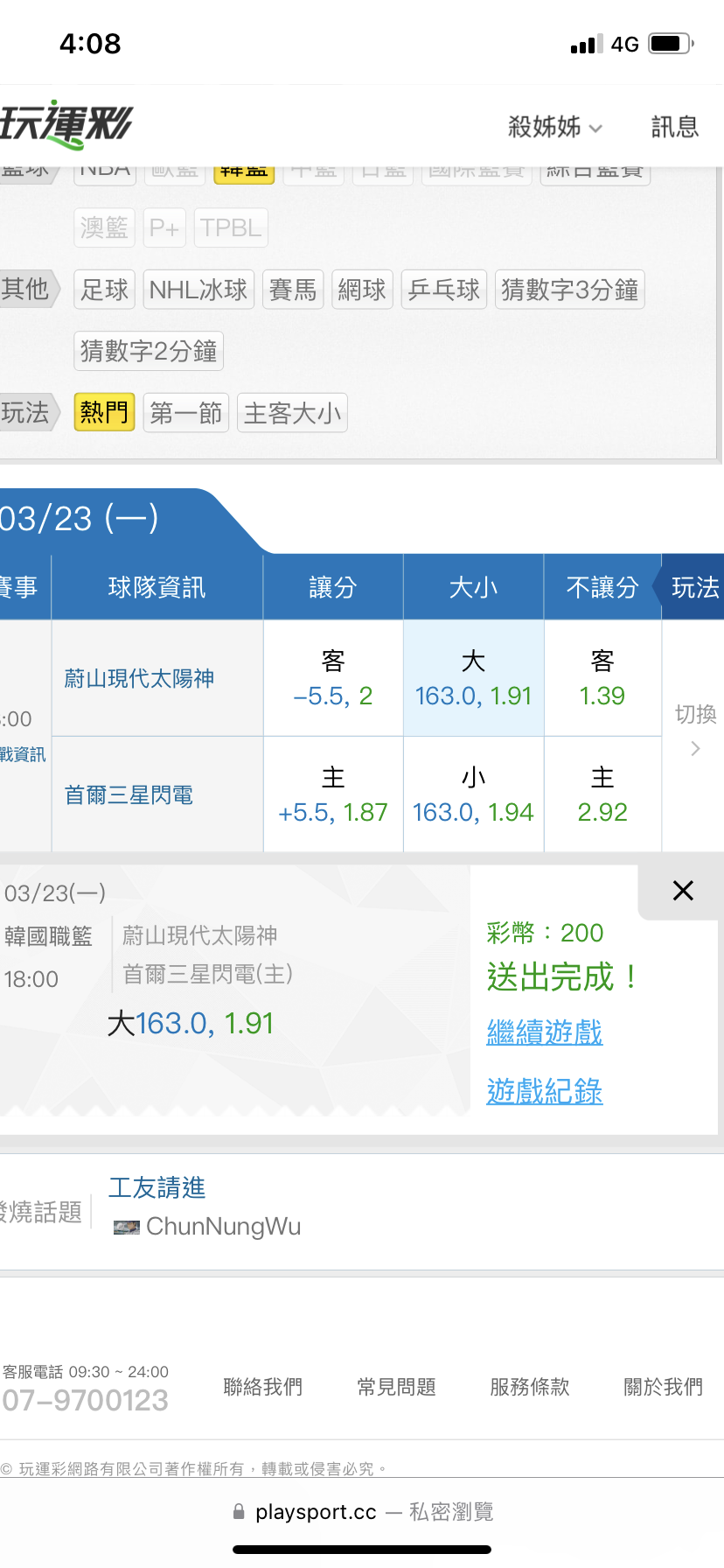Open ChunNungWu author profile
The image size is (724, 1568).
point(224,1227)
